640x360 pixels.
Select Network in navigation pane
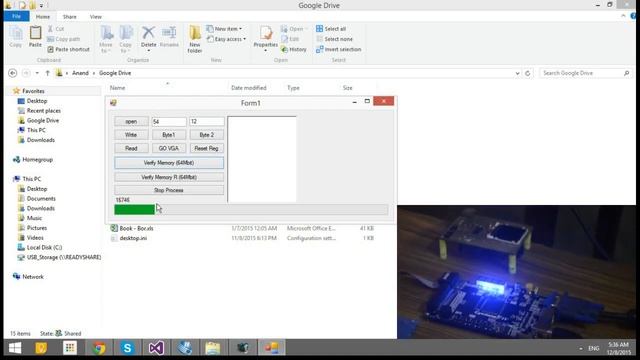point(33,277)
